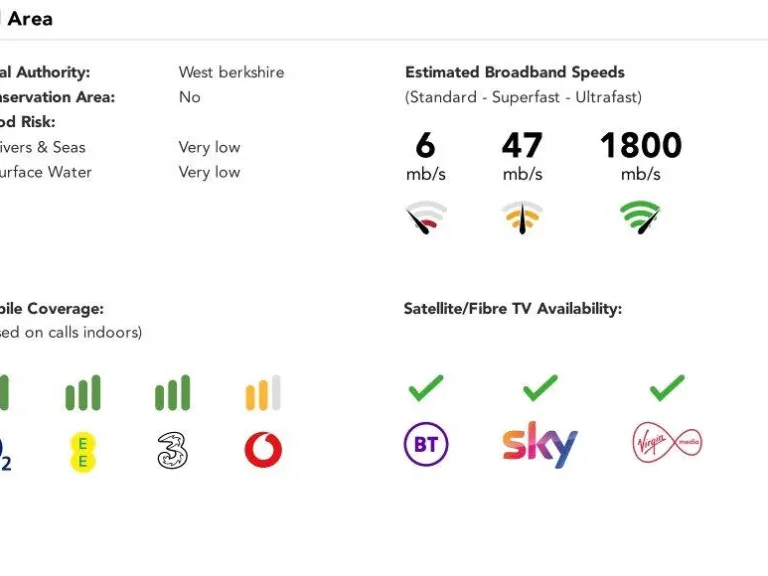
Task: Click the green signal bars above Three
Action: (x=172, y=393)
